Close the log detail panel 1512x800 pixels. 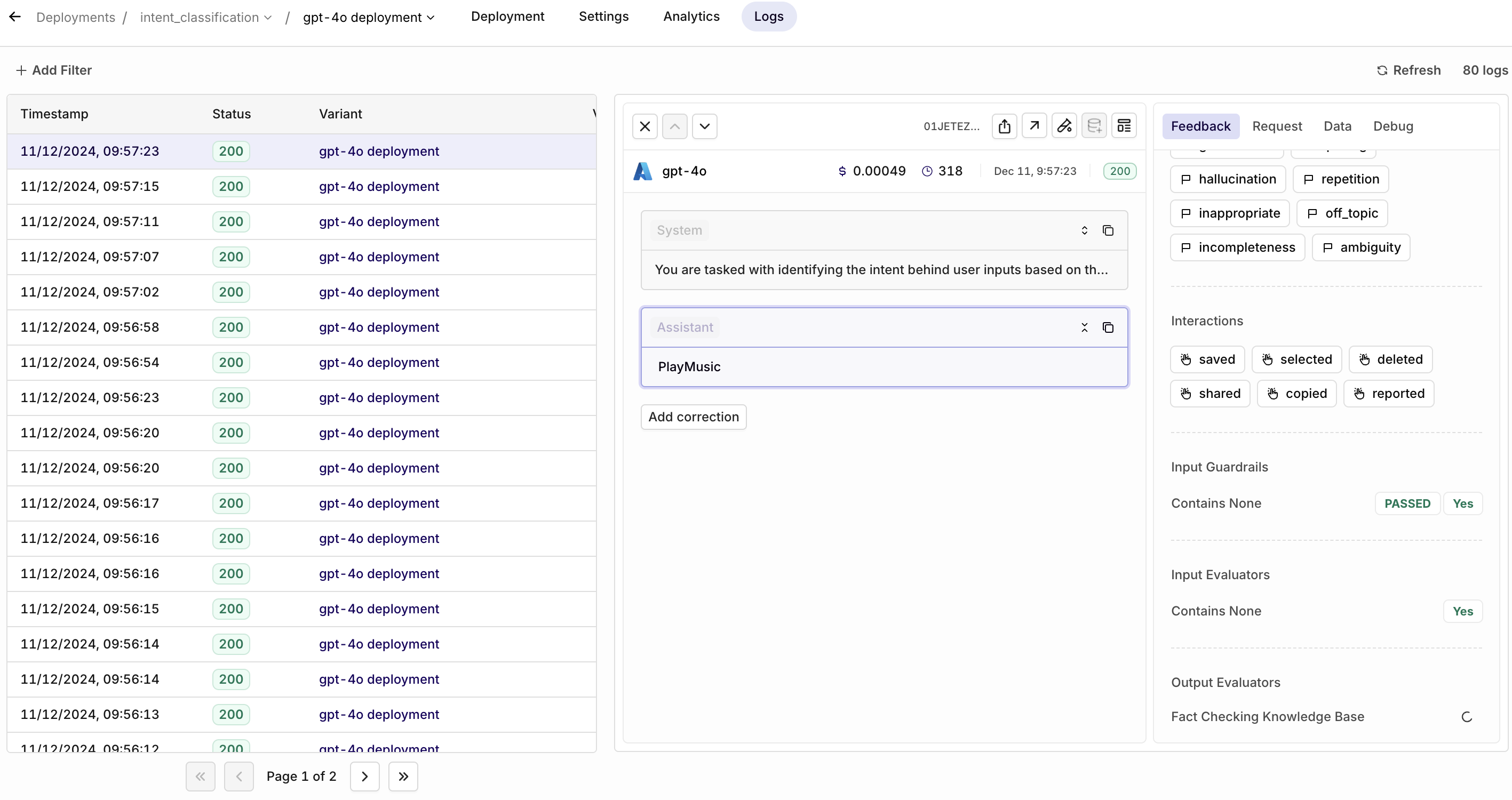[645, 126]
